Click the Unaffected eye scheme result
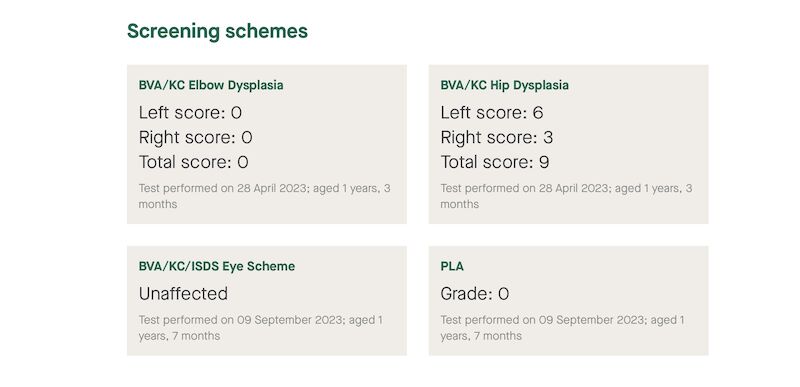Screen dimensions: 800x387 point(183,294)
